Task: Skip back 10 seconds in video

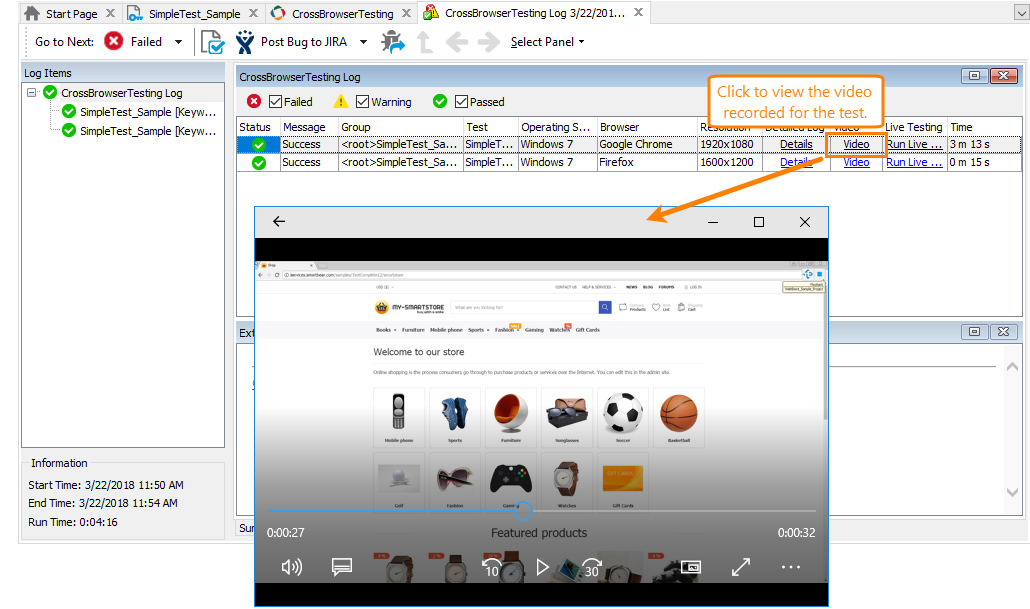Action: [x=491, y=567]
